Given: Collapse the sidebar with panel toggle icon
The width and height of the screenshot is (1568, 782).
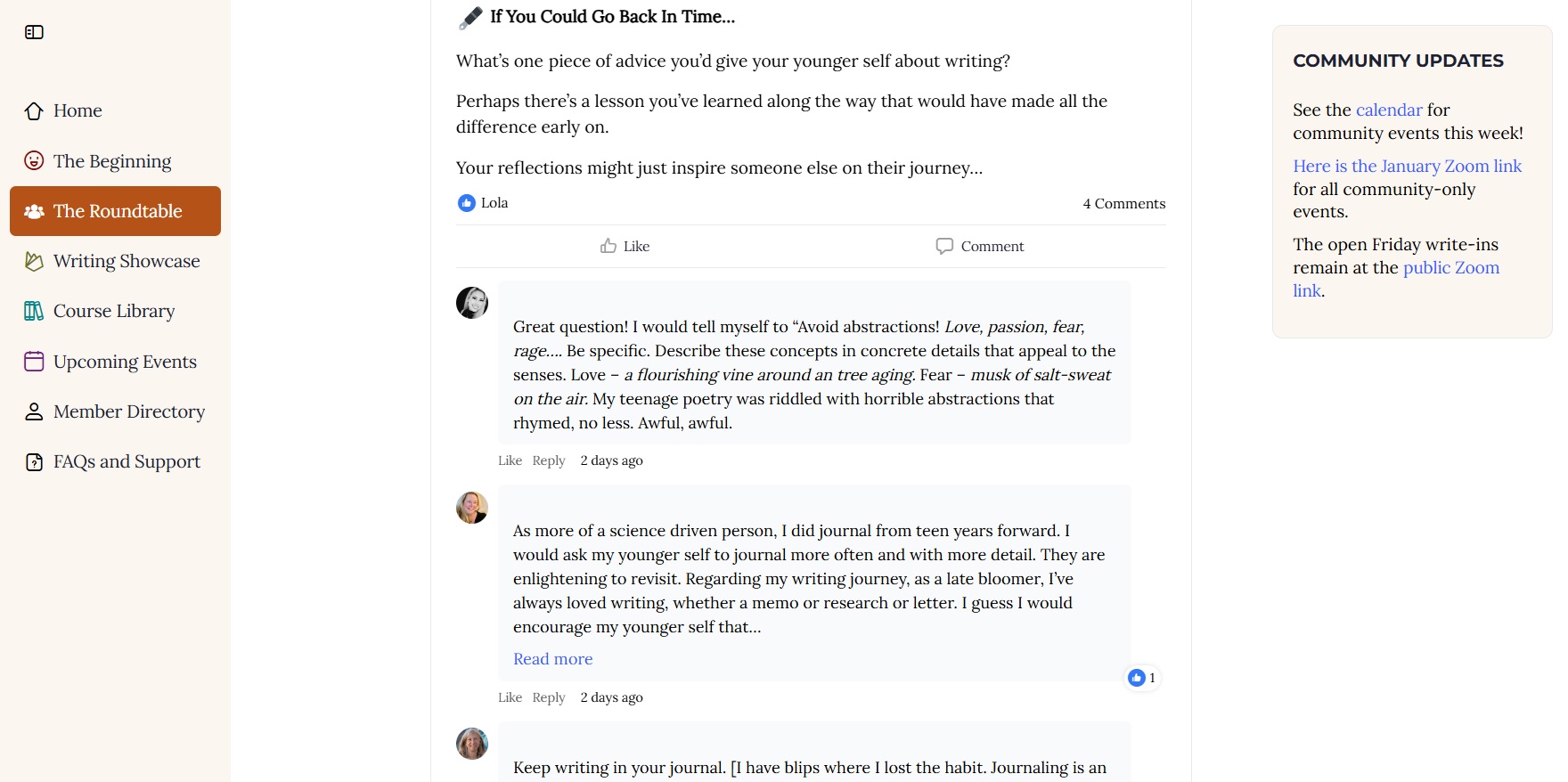Looking at the screenshot, I should 34,32.
